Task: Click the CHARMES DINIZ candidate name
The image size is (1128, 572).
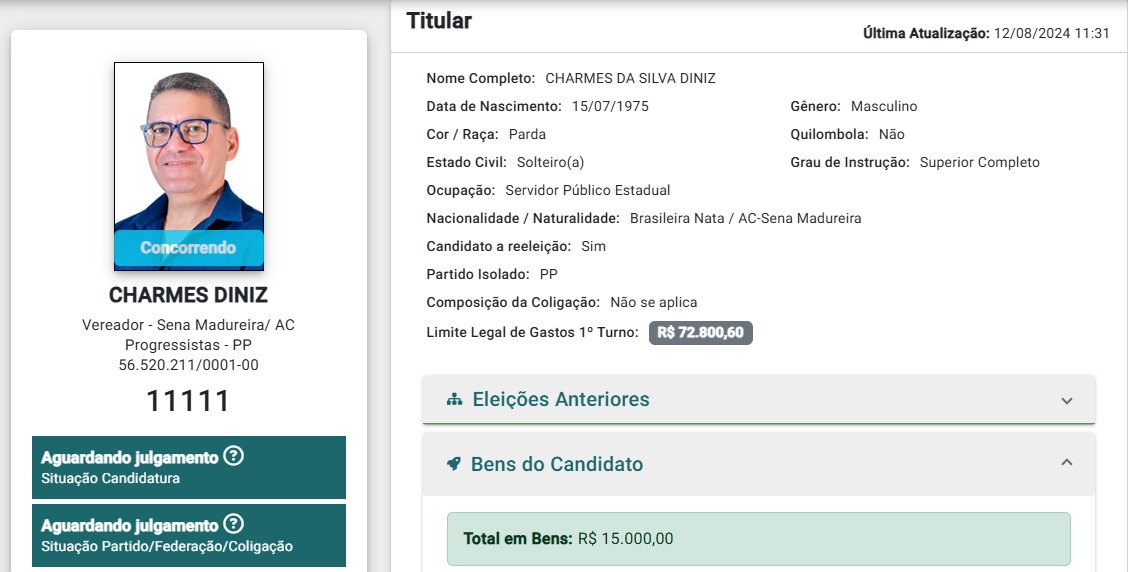Action: [188, 295]
